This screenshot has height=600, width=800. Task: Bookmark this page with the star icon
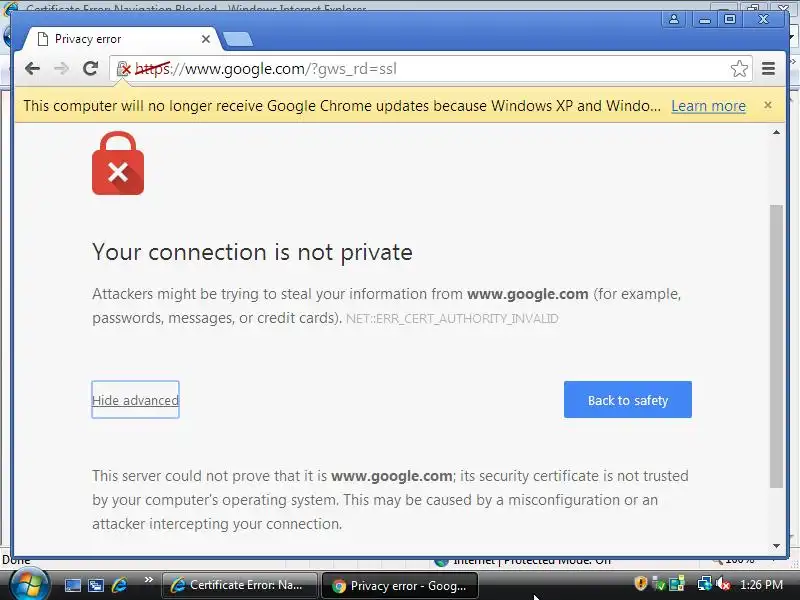[739, 68]
